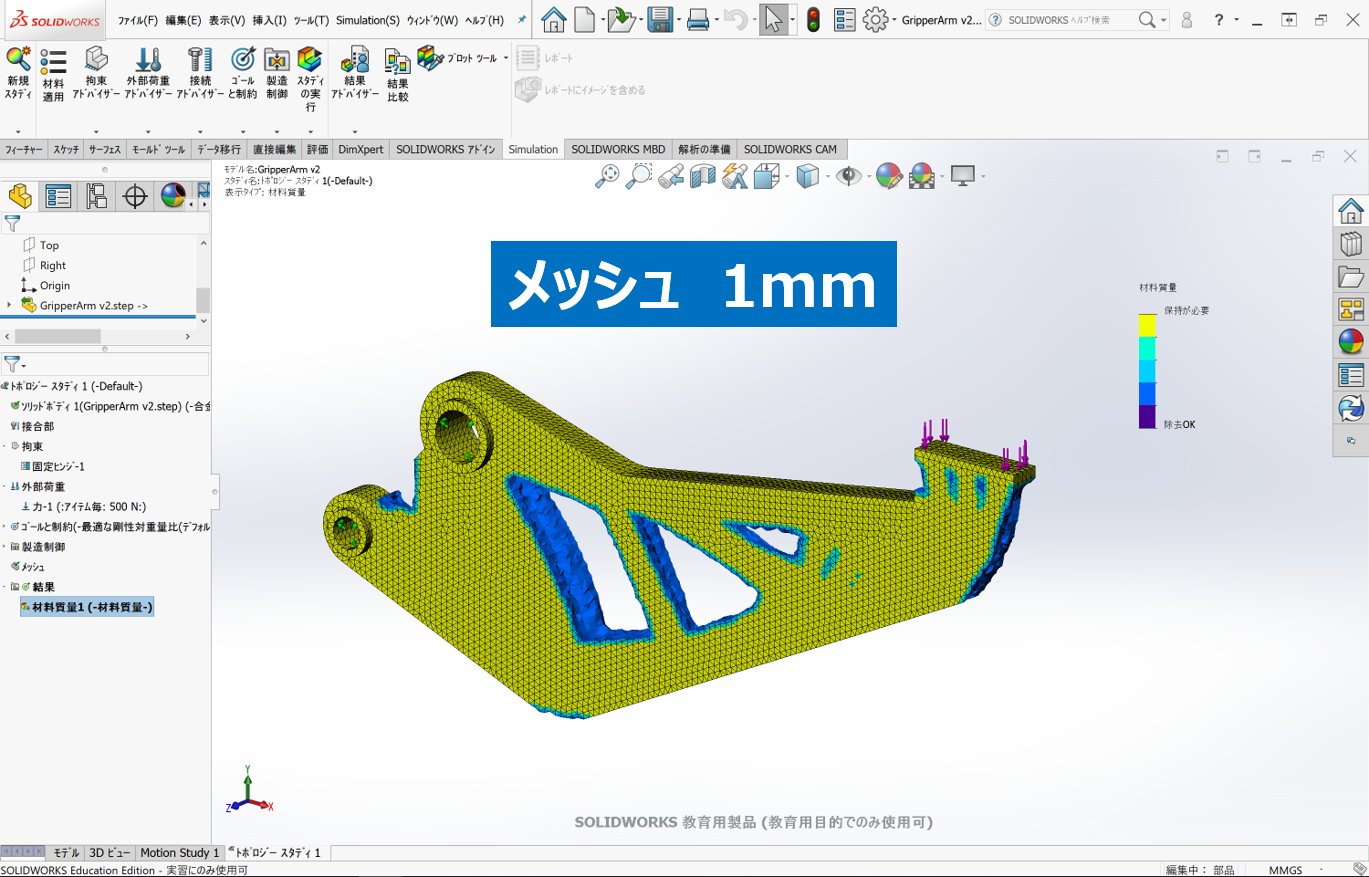
Task: Click the Edit Appearance color ball icon
Action: 888,176
